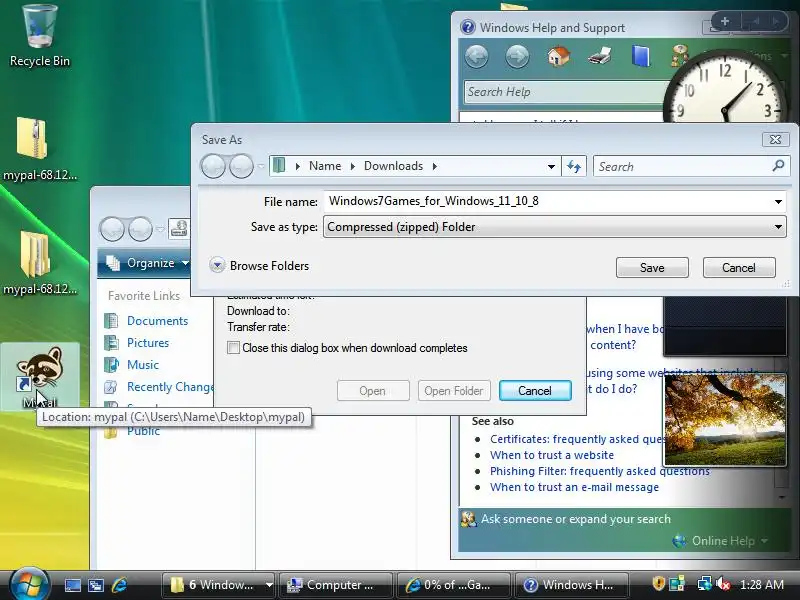This screenshot has width=800, height=600.
Task: Go to Help and Support home icon
Action: point(559,56)
